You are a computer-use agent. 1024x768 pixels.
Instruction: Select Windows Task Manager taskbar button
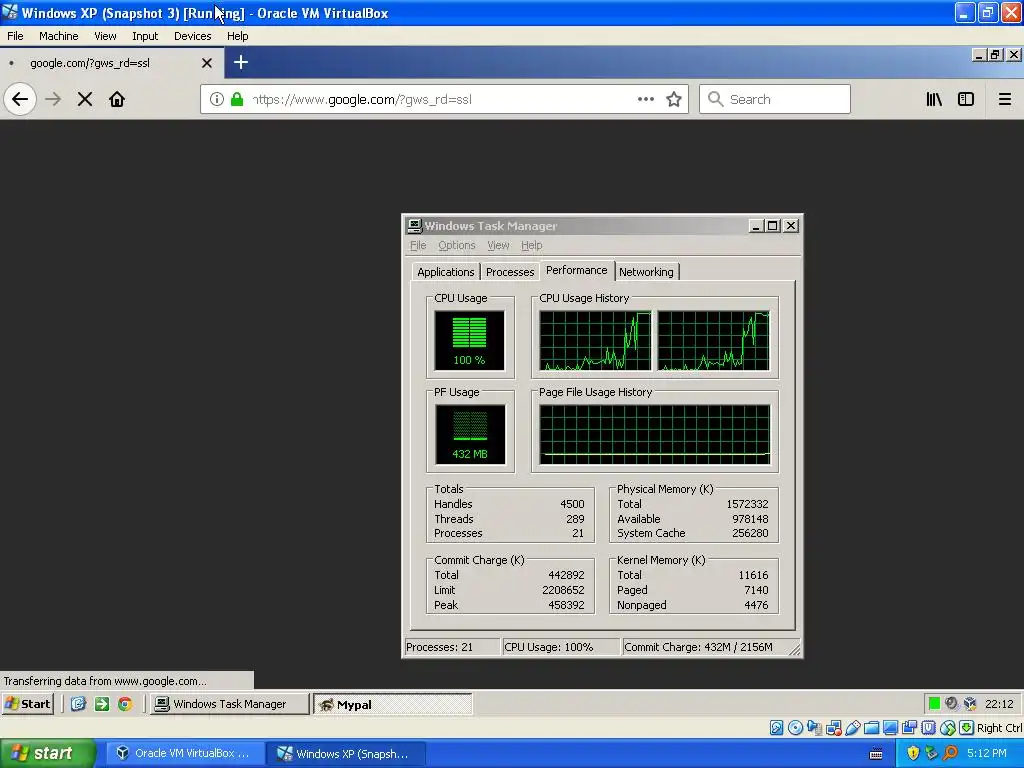pos(229,704)
